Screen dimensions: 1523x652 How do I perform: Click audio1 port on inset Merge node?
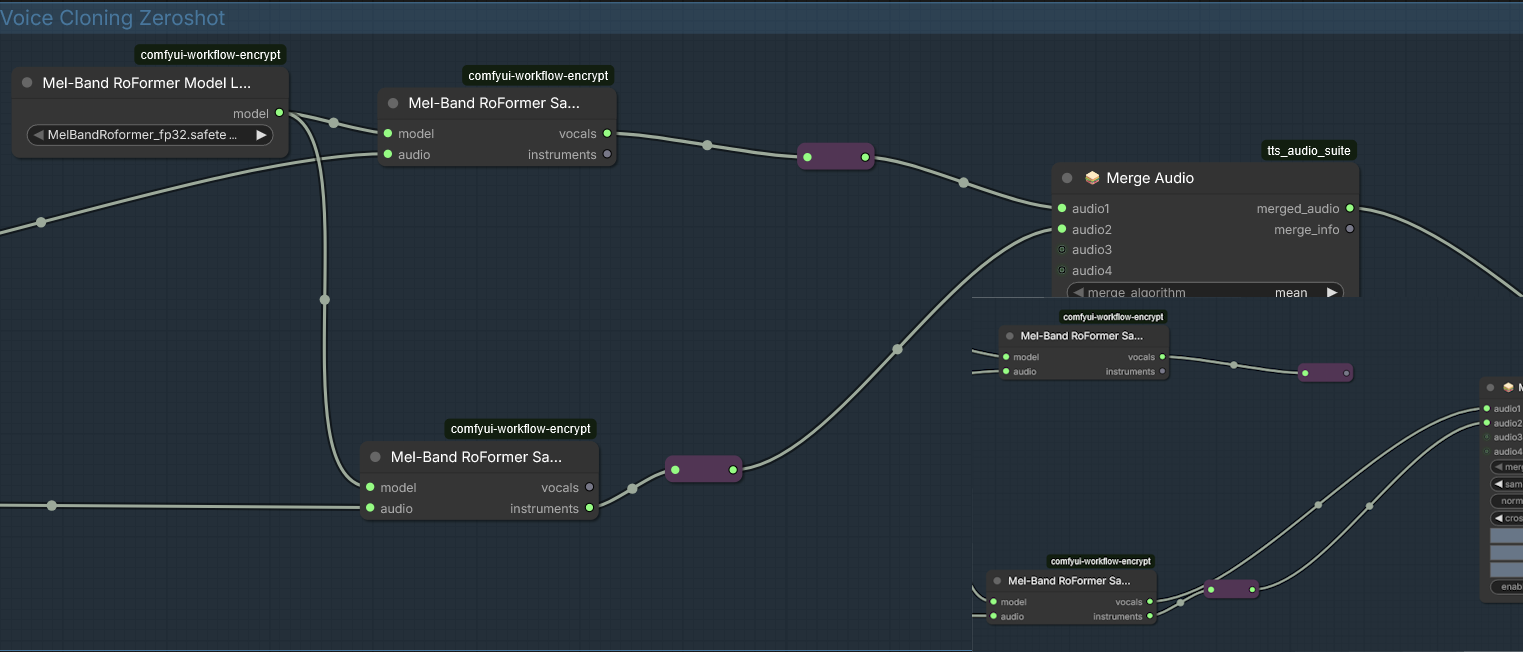click(x=1486, y=408)
